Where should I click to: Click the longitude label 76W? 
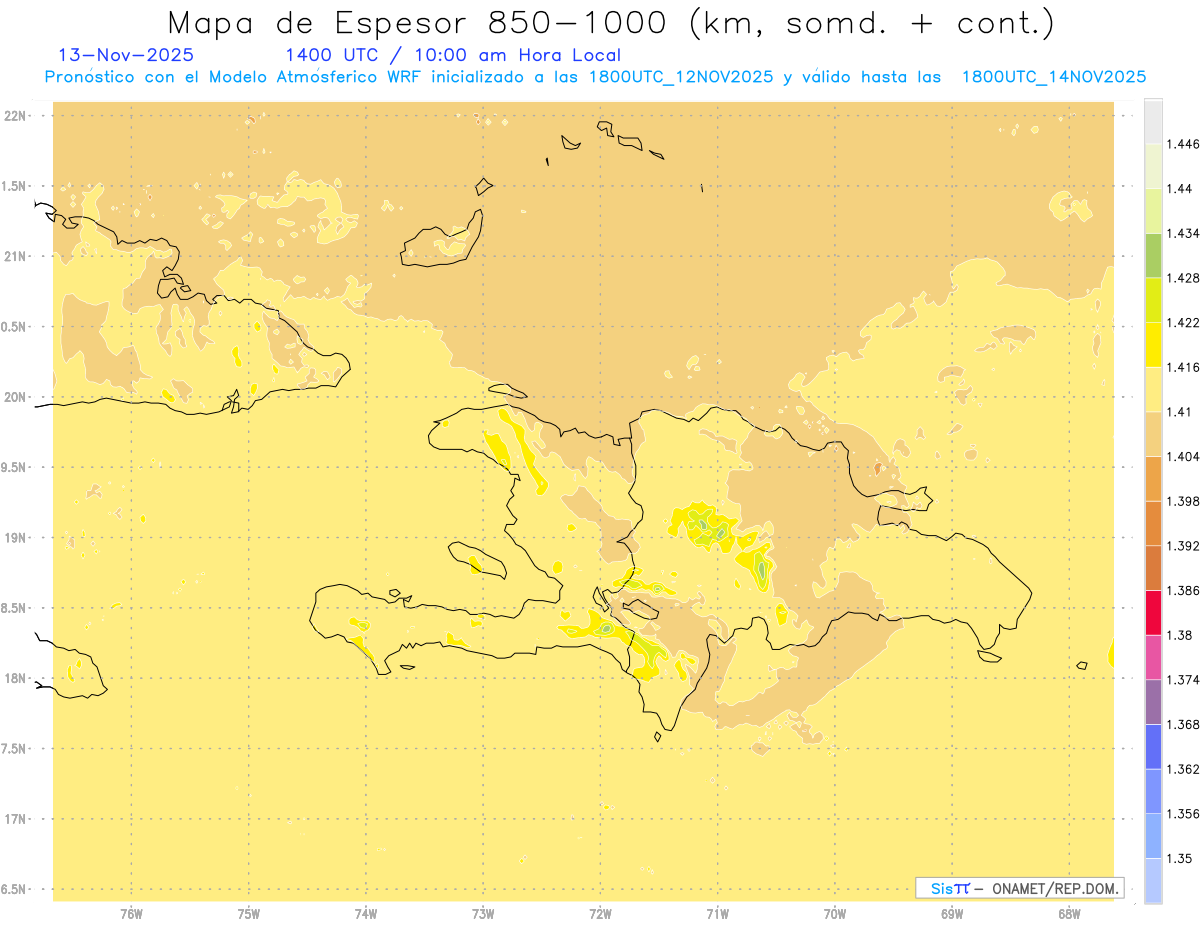[x=131, y=914]
